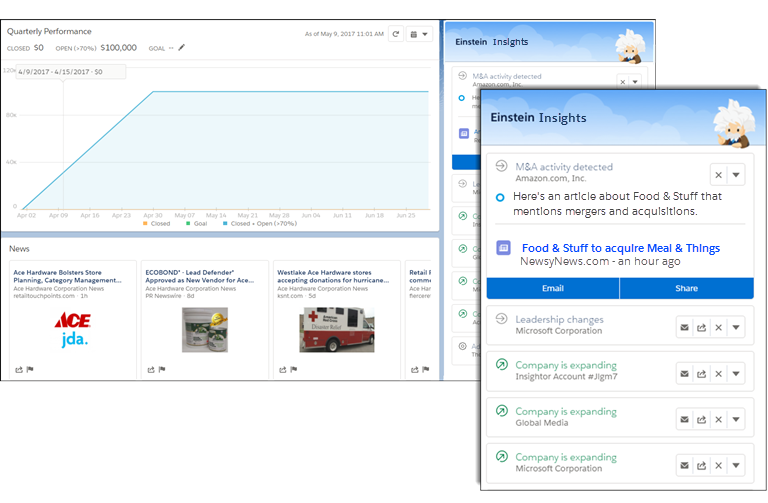Open dropdown for Global Media insight
768x503 pixels.
(736, 419)
